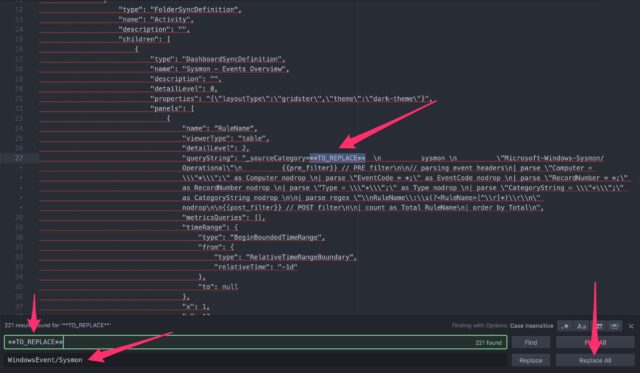The height and width of the screenshot is (373, 640).
Task: Toggle the Use Regex find option
Action: (565, 326)
